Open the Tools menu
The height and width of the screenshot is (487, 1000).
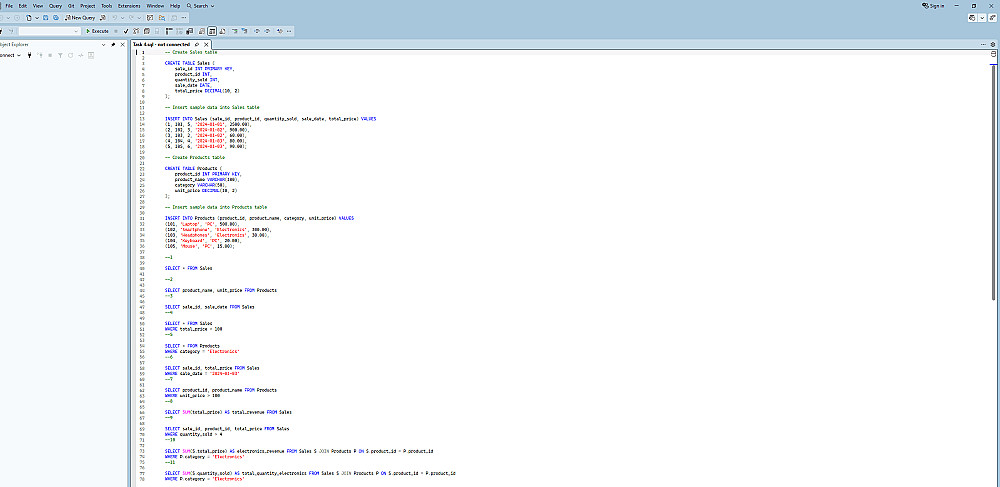[x=107, y=6]
